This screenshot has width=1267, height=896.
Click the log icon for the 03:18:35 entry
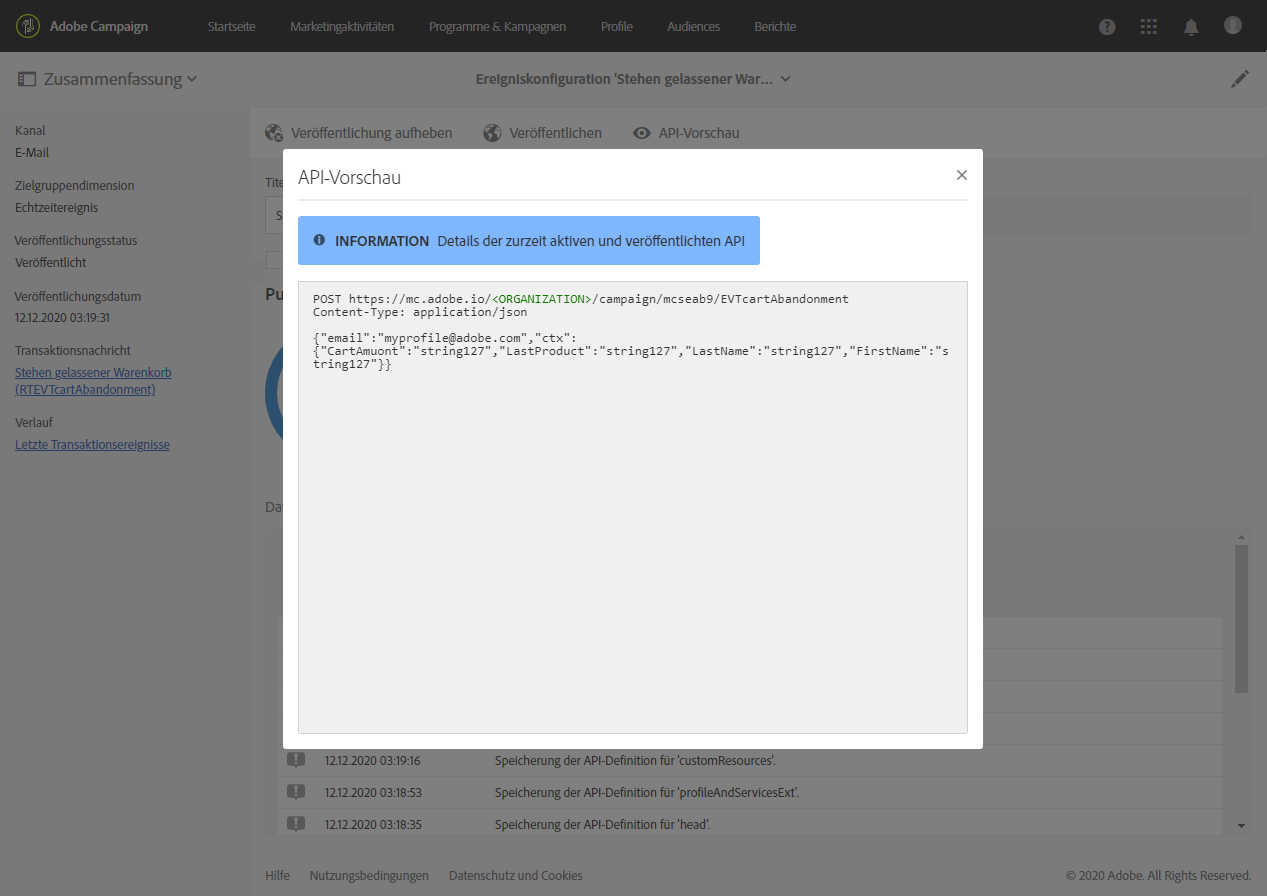[x=296, y=823]
